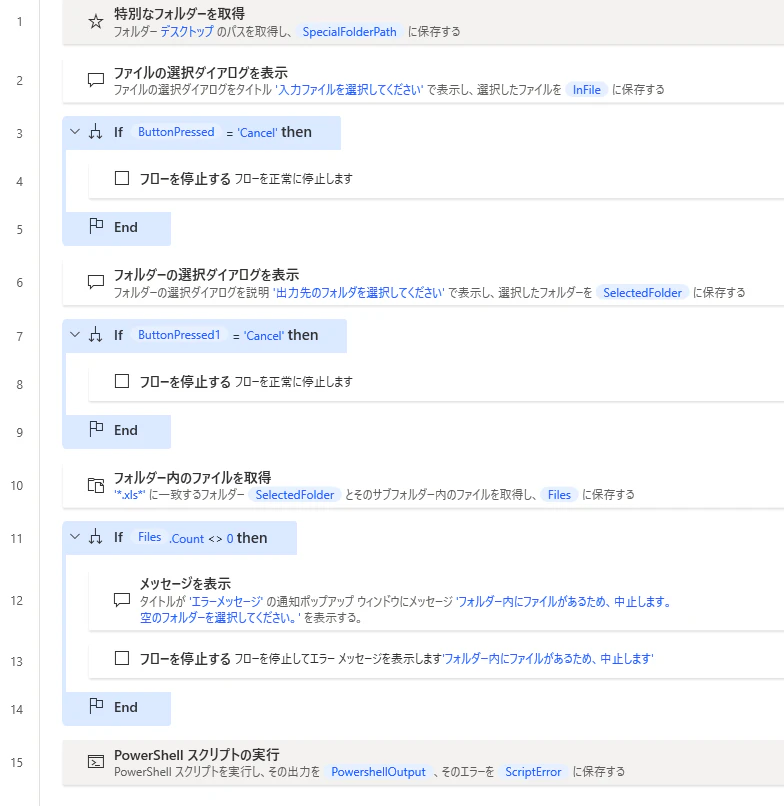Select the SpecialFolderPath variable chip
784x806 pixels.
[x=350, y=32]
